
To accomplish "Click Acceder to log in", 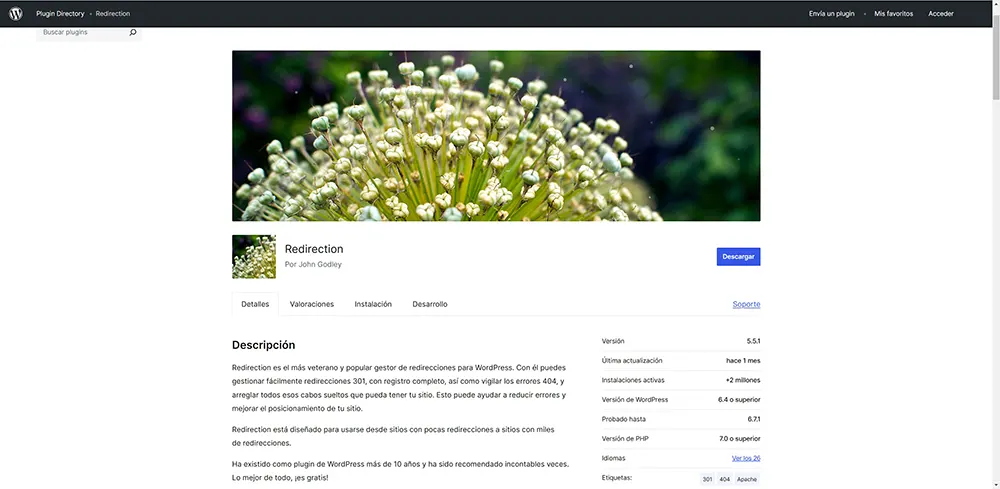I will coord(941,14).
